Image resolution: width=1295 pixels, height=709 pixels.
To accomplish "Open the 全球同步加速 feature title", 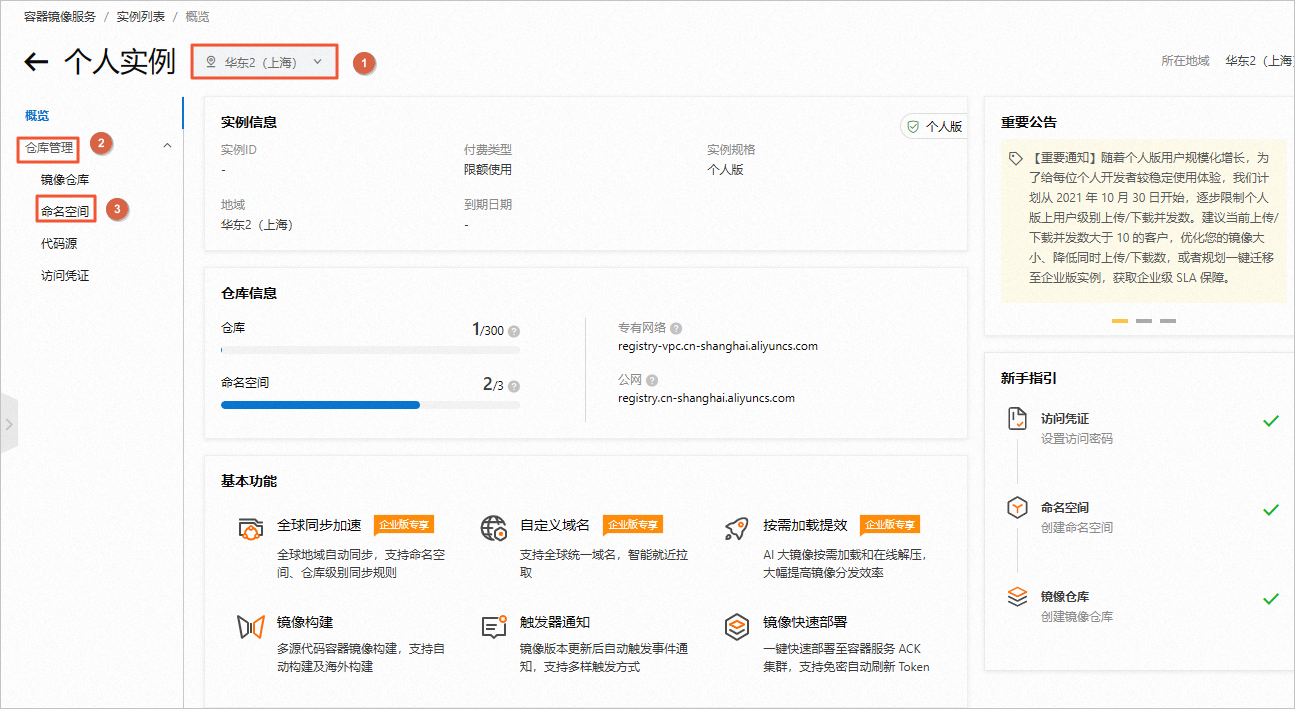I will pos(319,525).
